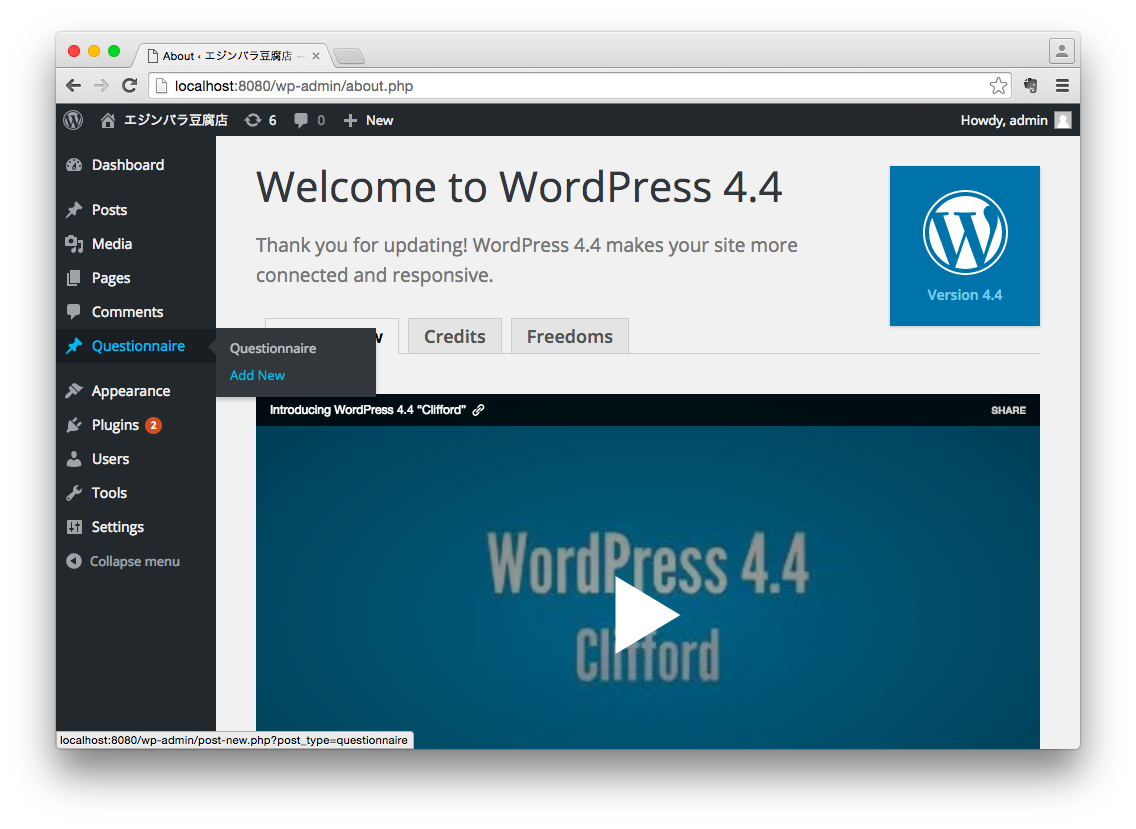The image size is (1136, 829).
Task: Click the SHARE button on the video
Action: (1008, 410)
